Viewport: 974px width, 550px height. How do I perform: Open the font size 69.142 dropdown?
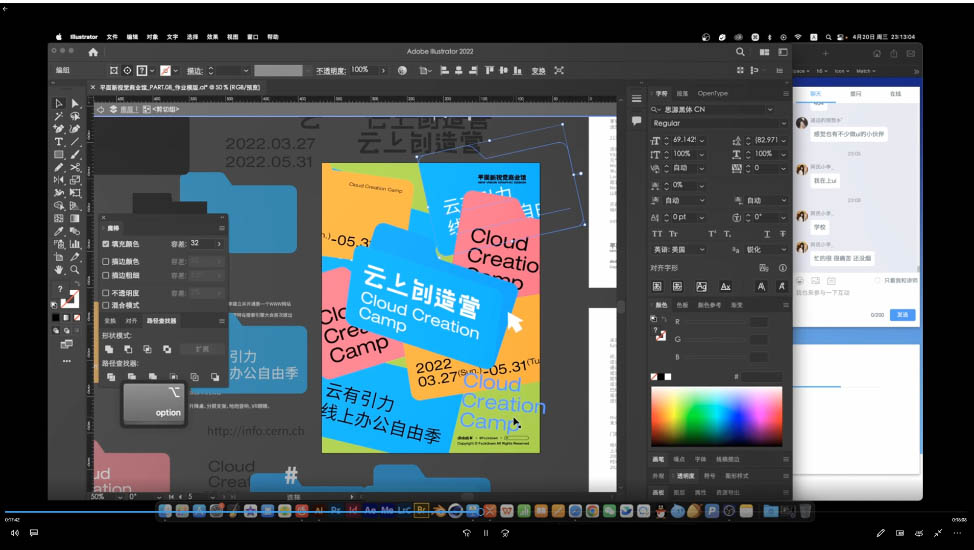702,140
